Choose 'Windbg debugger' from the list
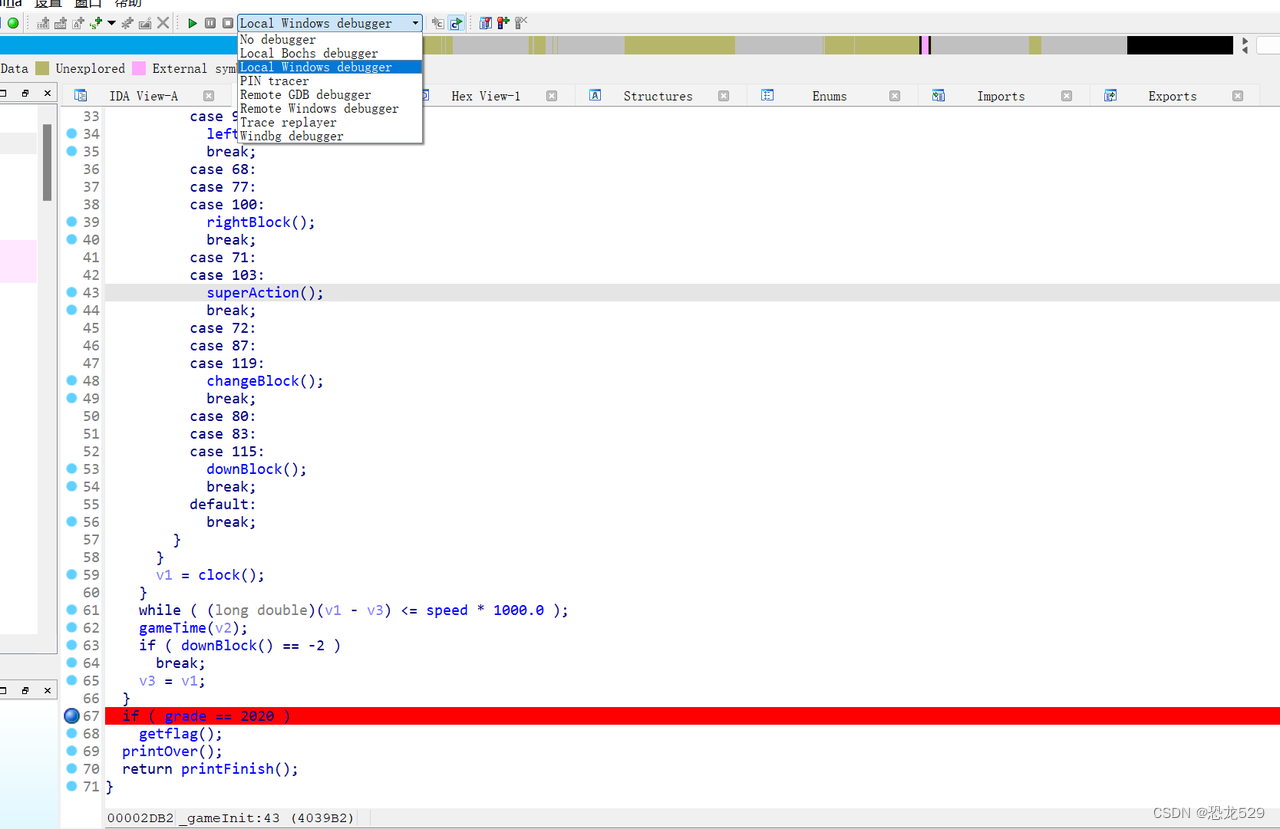The image size is (1280, 829). pos(330,136)
